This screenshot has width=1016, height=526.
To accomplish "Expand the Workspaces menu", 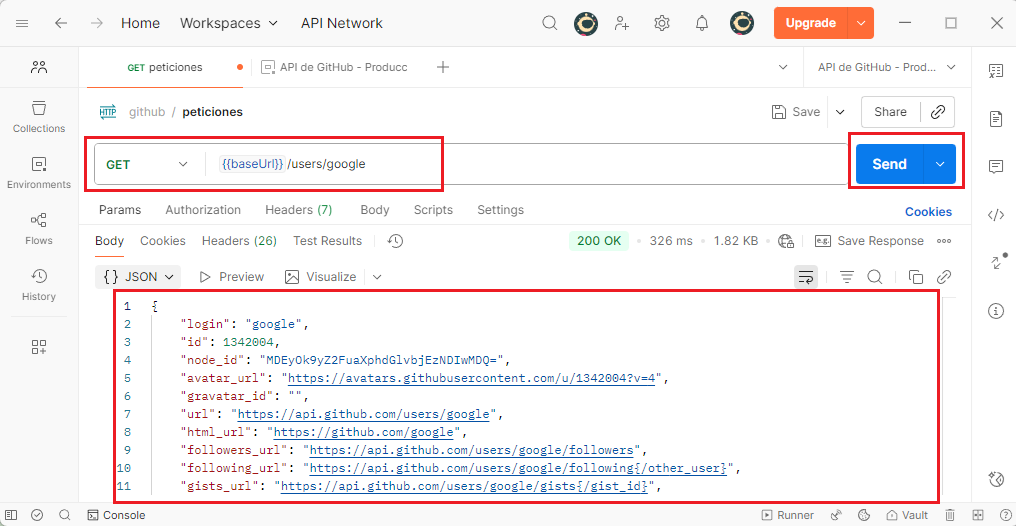I will tap(219, 23).
